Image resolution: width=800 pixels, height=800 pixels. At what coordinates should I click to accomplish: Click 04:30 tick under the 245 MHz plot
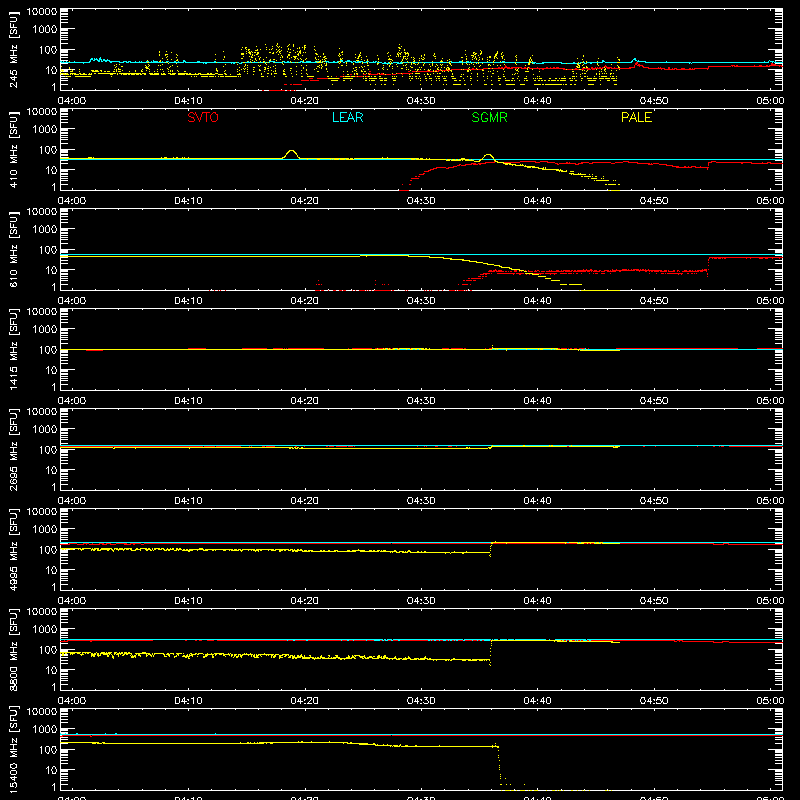421,101
